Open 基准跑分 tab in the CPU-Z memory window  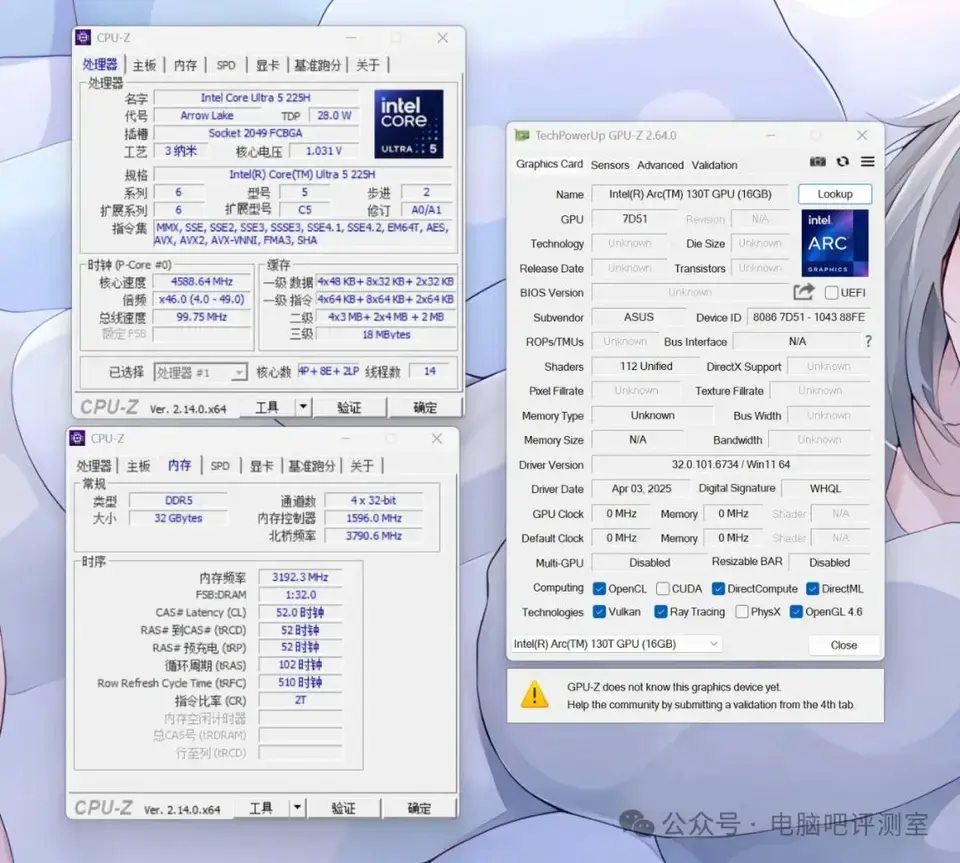point(312,466)
